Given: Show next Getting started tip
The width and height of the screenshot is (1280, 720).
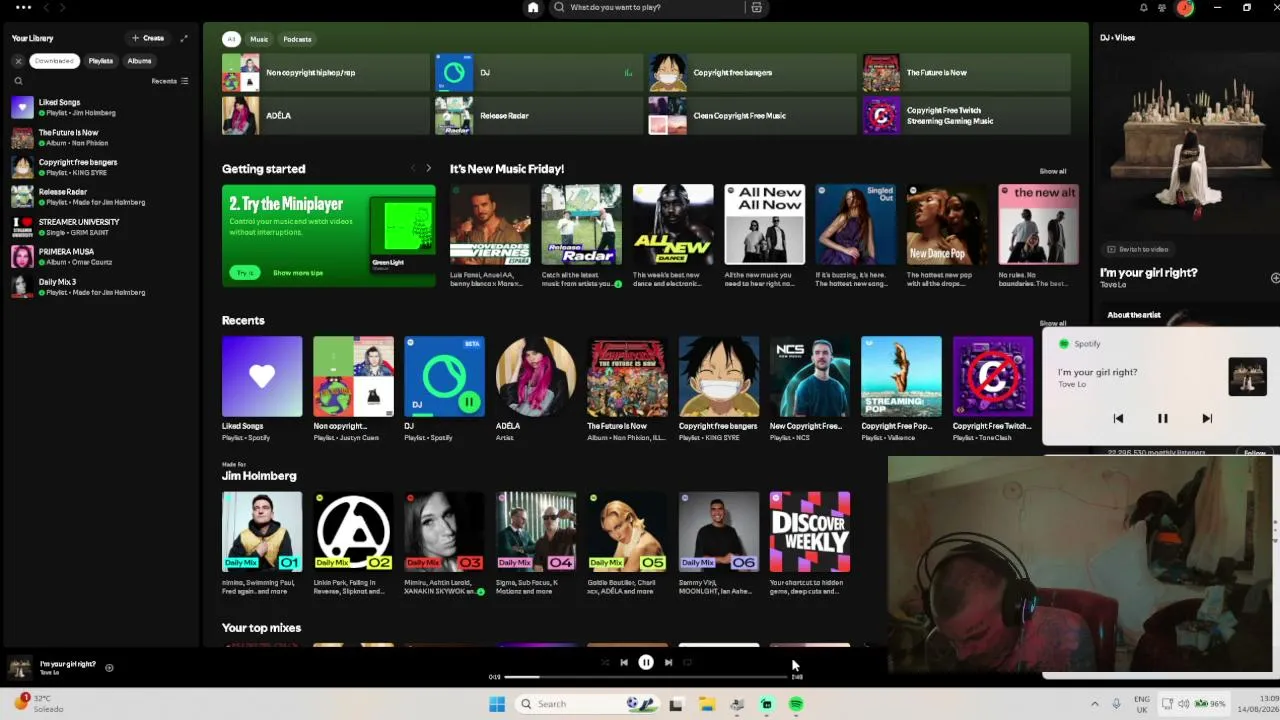Looking at the screenshot, I should (x=429, y=168).
